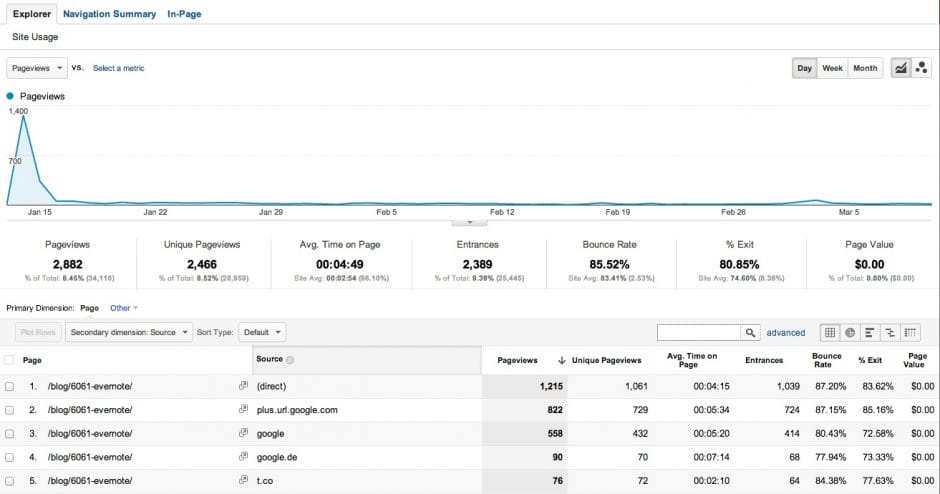Viewport: 940px width, 494px height.
Task: Select the pivot table view icon
Action: click(x=911, y=332)
